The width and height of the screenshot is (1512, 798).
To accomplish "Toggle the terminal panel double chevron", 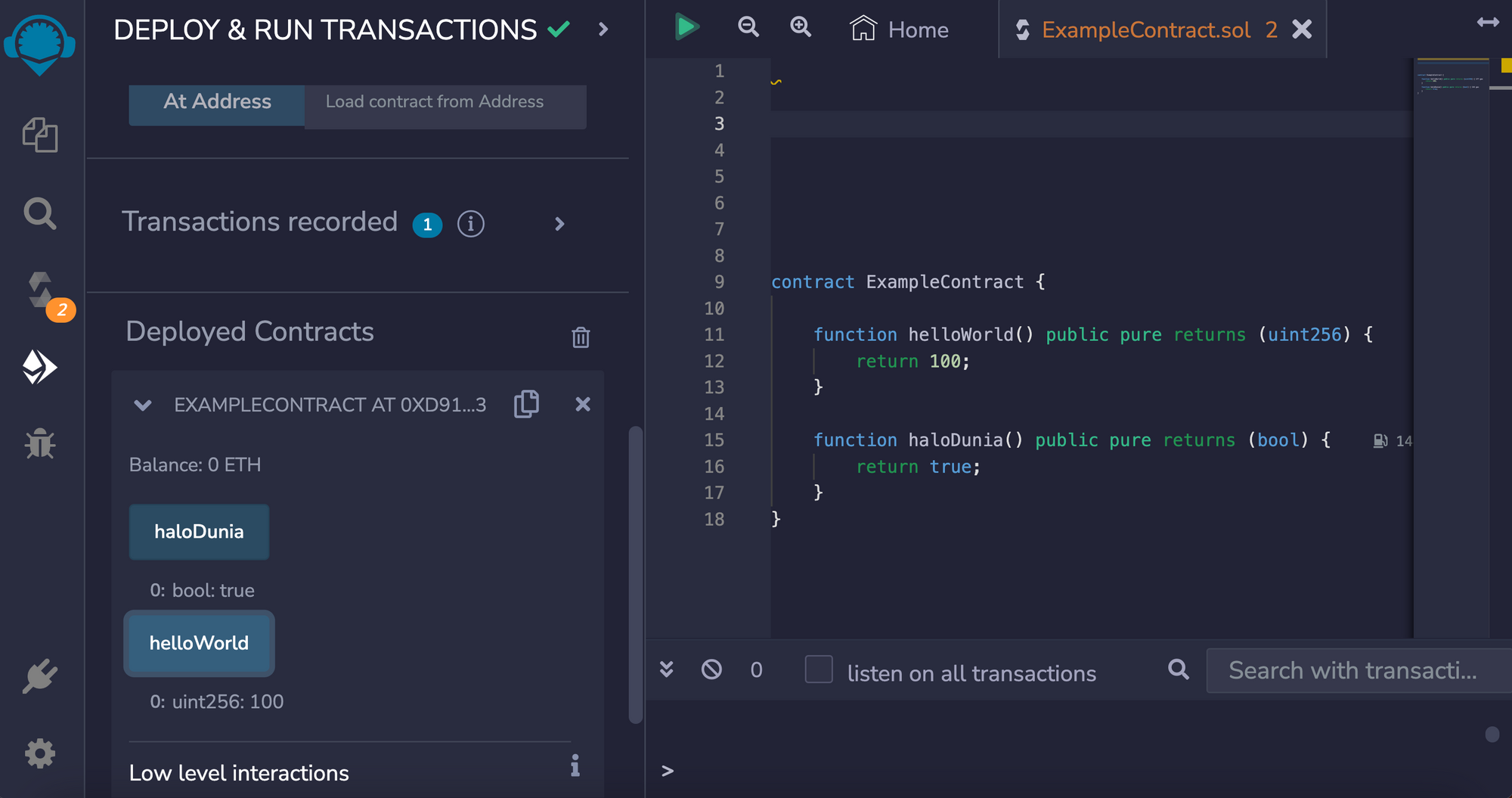I will pyautogui.click(x=666, y=669).
